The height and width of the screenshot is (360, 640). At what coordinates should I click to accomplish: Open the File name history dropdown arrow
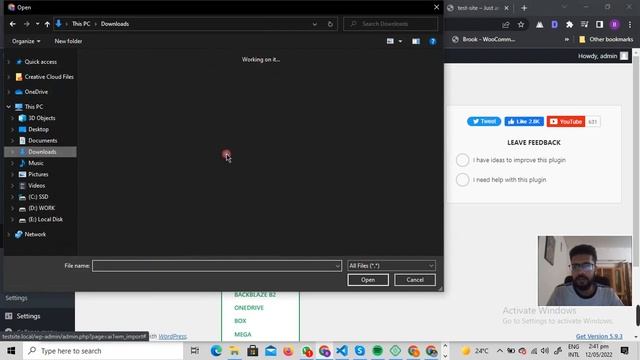coord(337,266)
